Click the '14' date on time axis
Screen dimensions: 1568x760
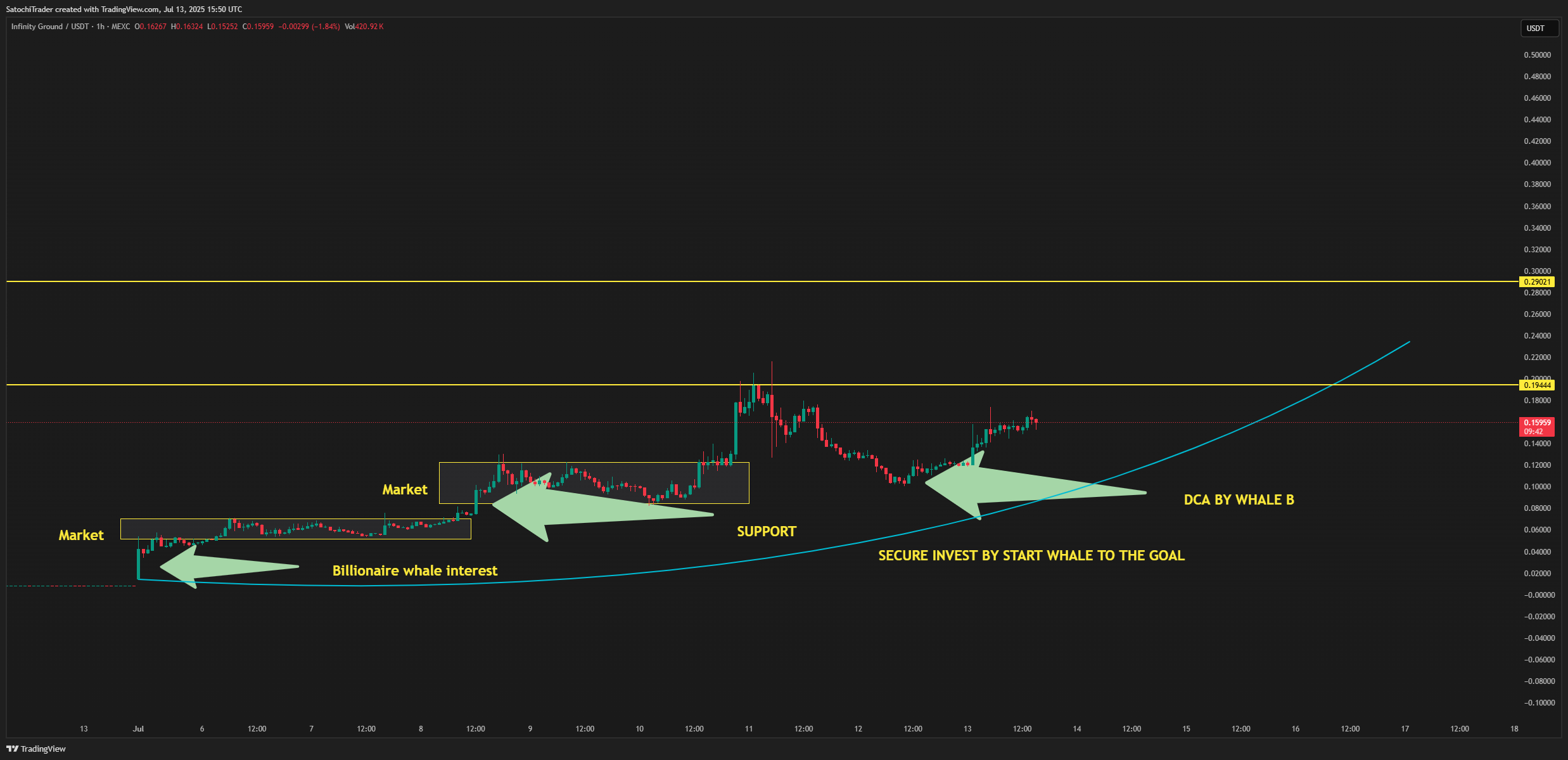click(x=1077, y=729)
